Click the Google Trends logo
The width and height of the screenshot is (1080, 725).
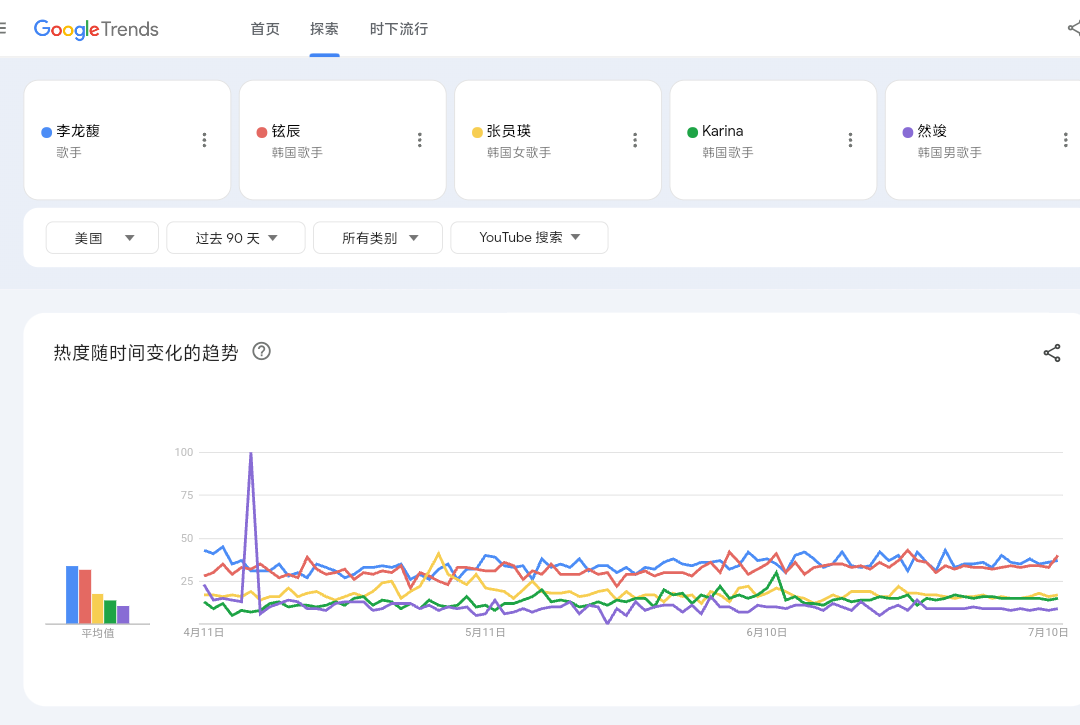point(96,29)
